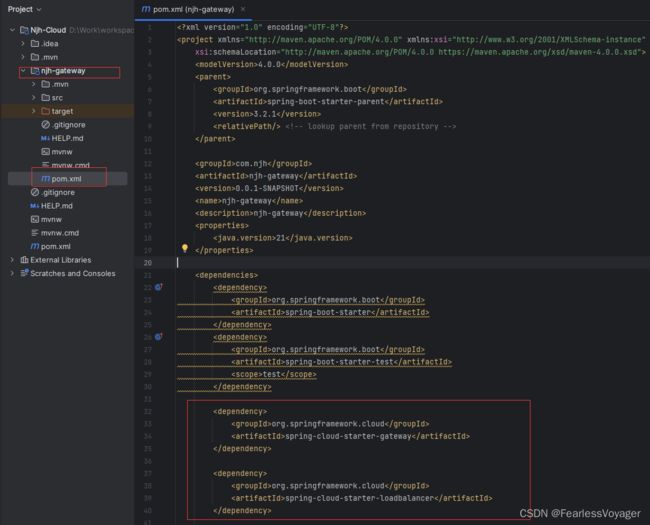The width and height of the screenshot is (650, 525).
Task: Collapse the njh-gateway module node
Action: pos(23,70)
